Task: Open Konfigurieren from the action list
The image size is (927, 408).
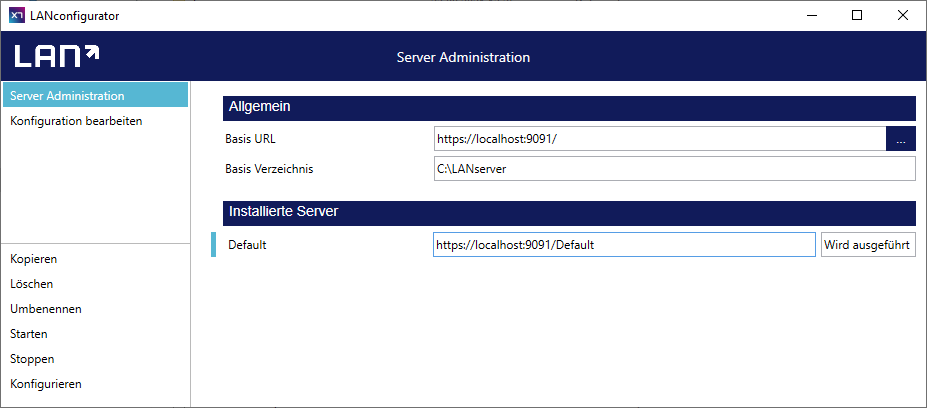Action: pyautogui.click(x=45, y=384)
